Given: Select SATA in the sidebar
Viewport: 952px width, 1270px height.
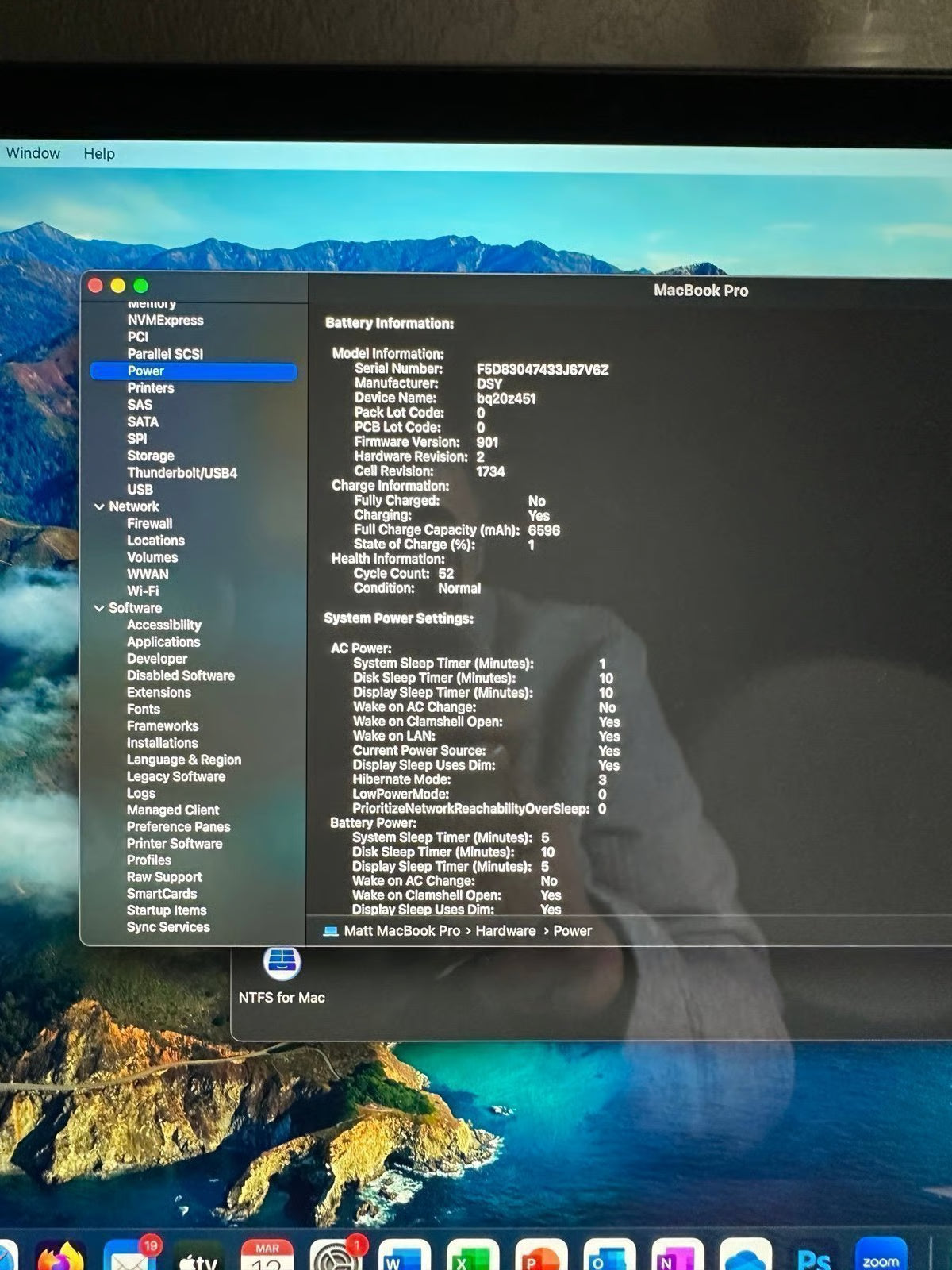Looking at the screenshot, I should click(143, 422).
